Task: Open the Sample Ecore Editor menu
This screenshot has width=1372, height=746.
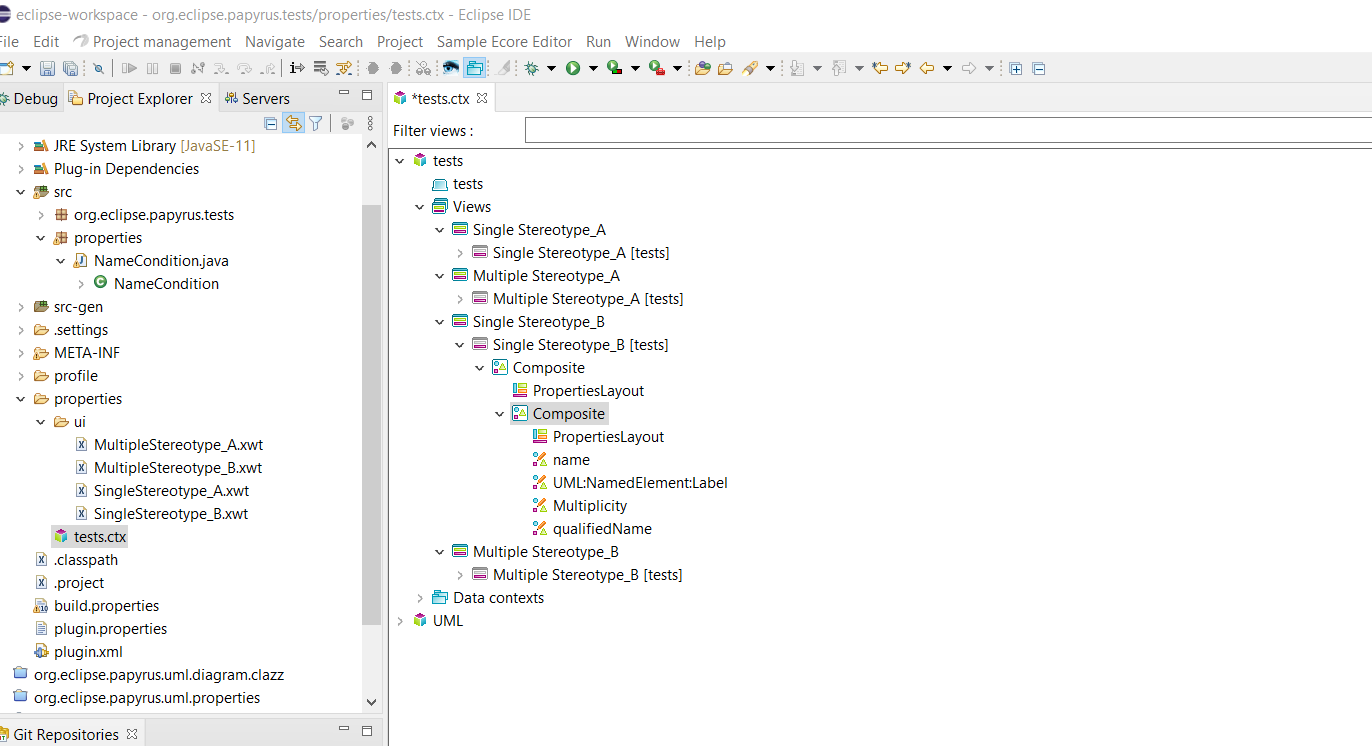Action: tap(504, 41)
